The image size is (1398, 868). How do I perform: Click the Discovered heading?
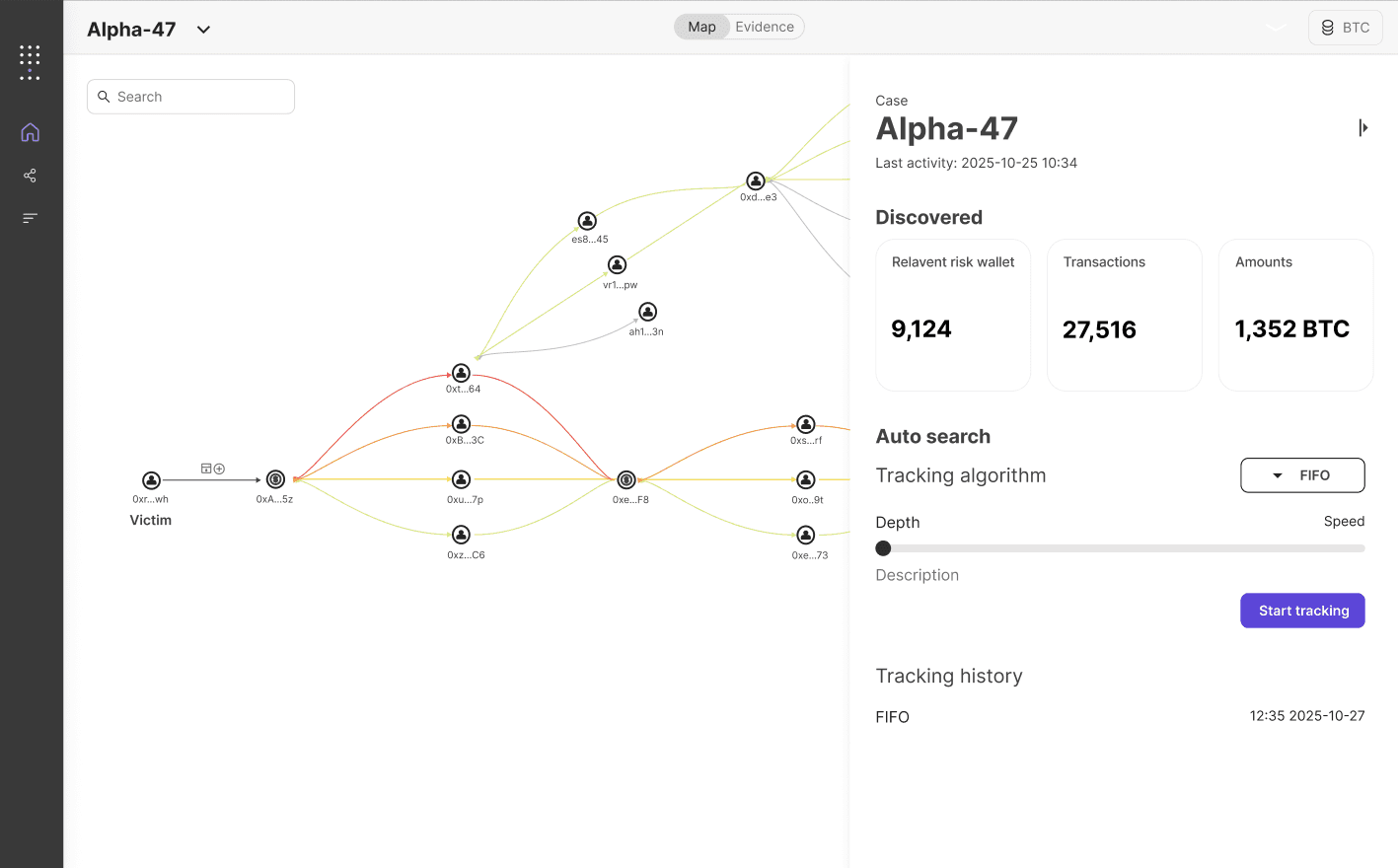tap(928, 217)
